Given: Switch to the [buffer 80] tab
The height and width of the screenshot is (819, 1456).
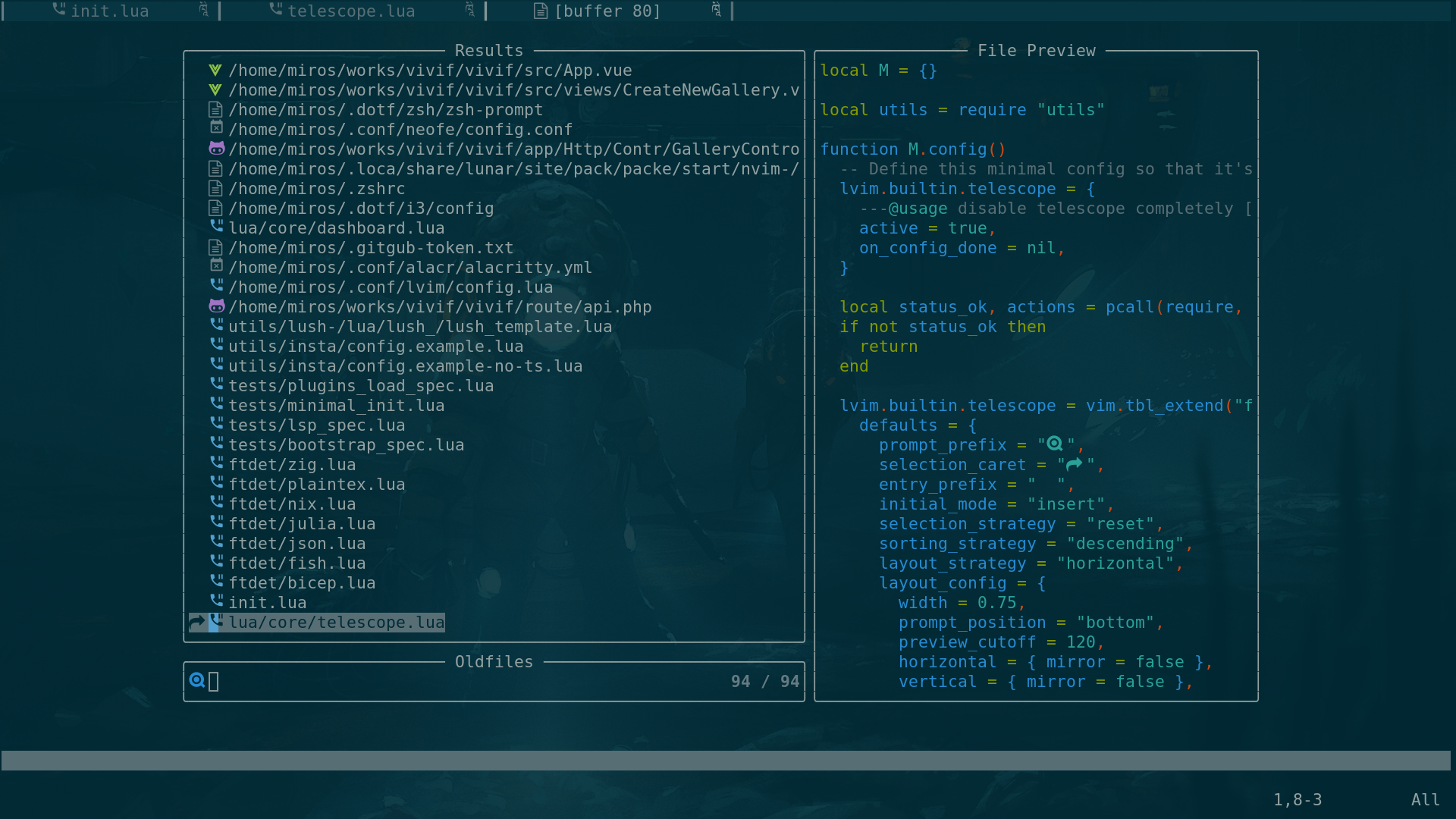Looking at the screenshot, I should (x=607, y=11).
